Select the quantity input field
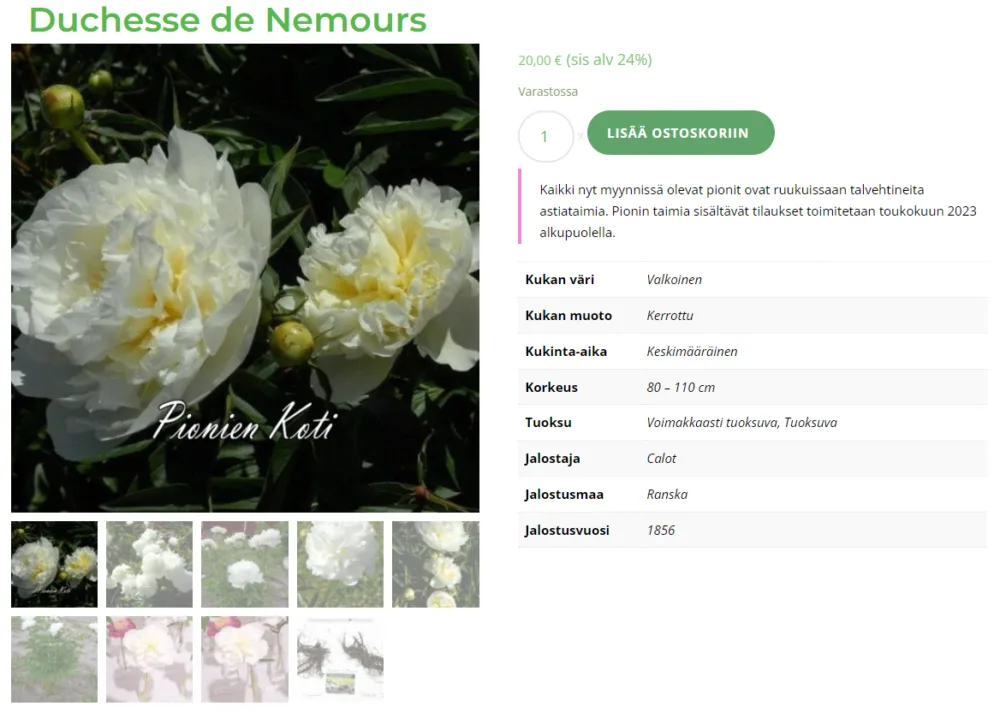 pyautogui.click(x=545, y=137)
